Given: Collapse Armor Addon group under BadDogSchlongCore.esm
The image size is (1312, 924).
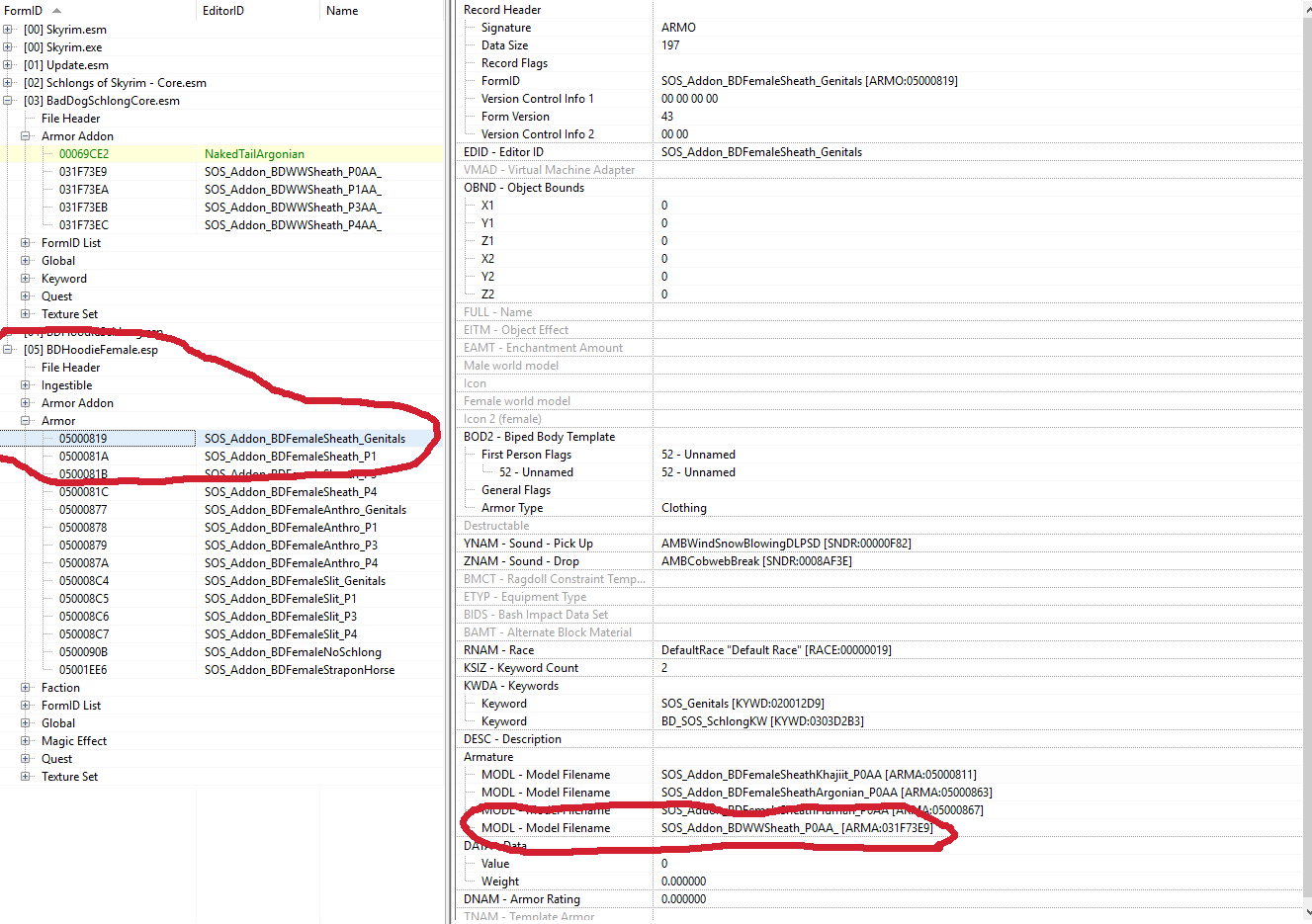Looking at the screenshot, I should [x=26, y=136].
